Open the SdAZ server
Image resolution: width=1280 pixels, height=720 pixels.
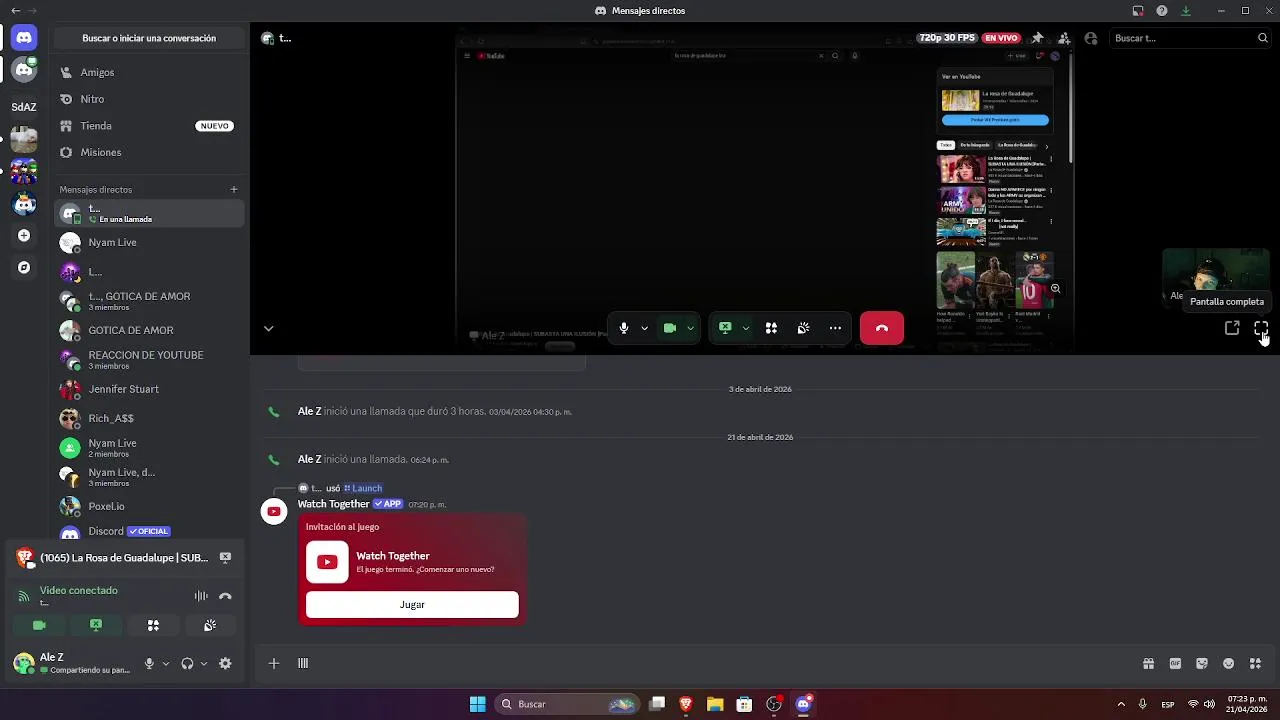[24, 106]
